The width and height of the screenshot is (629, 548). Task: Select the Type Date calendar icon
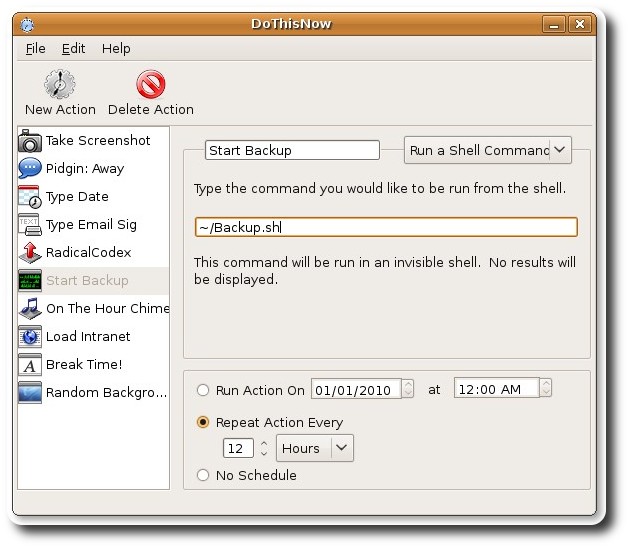[30, 197]
